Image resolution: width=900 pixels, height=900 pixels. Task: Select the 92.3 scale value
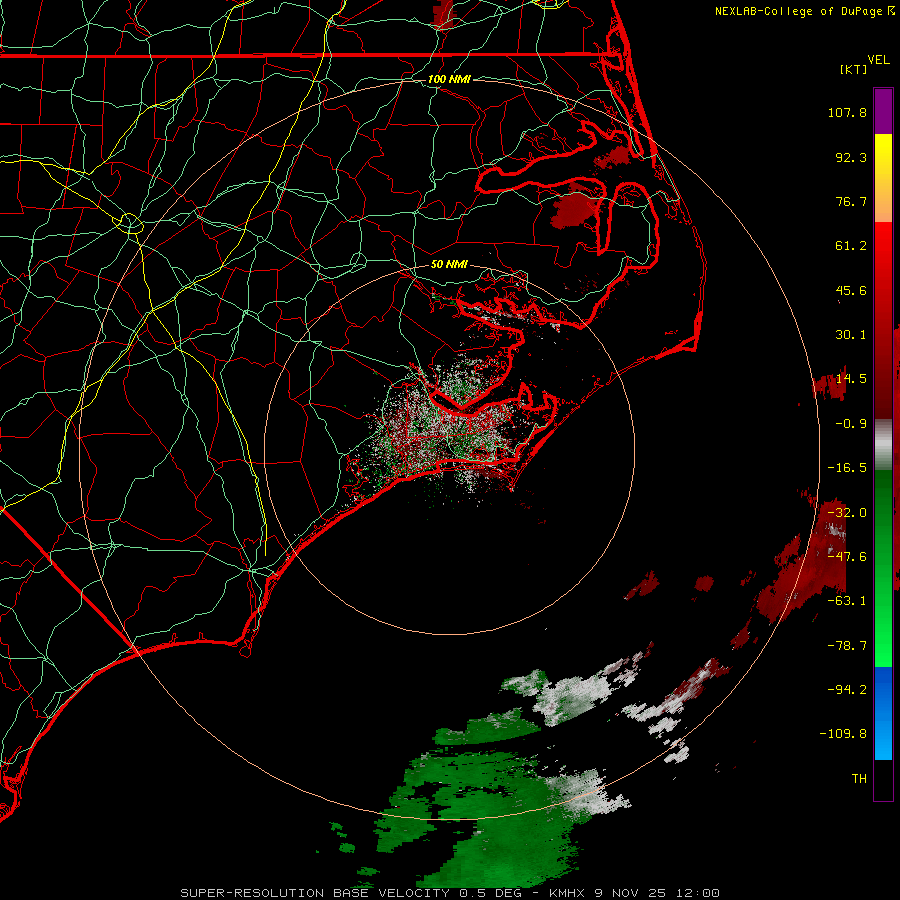(x=851, y=157)
